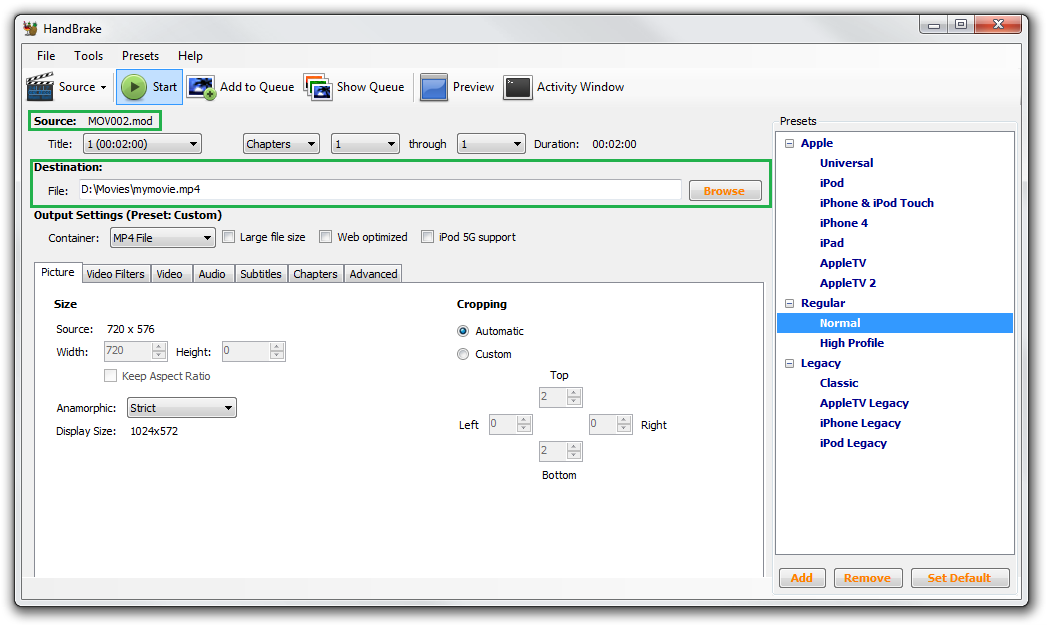Screen dimensions: 1047x625
Task: Select the iPod Legacy preset
Action: [853, 443]
